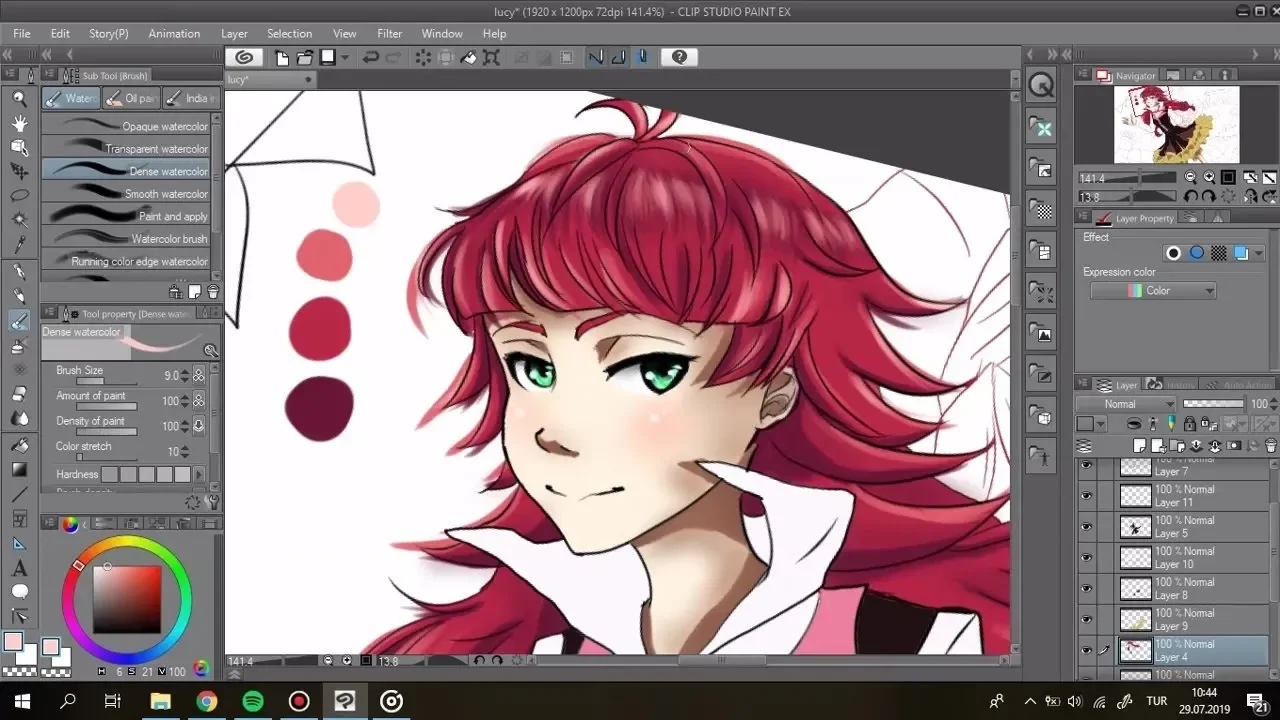This screenshot has height=720, width=1280.
Task: Click the Scale/Rotate transform icon
Action: [x=491, y=58]
